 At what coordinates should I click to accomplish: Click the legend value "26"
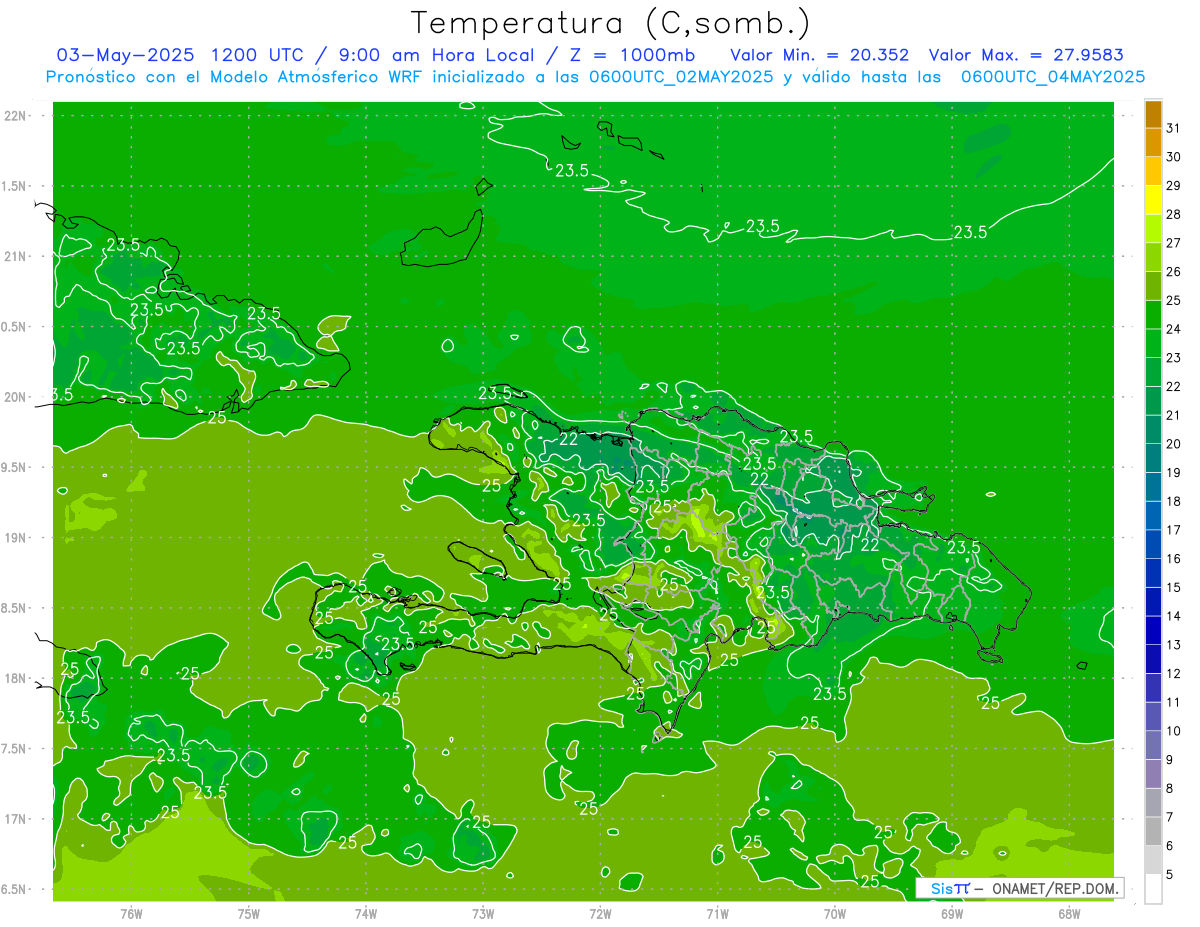point(1173,271)
